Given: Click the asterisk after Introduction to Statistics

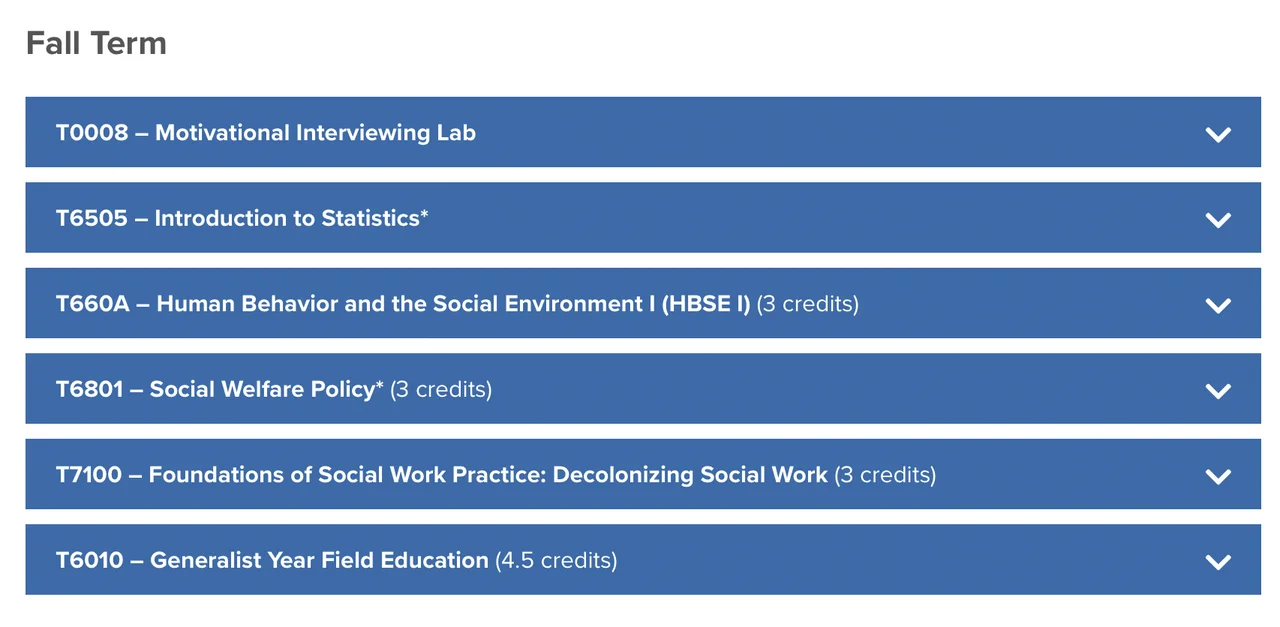Looking at the screenshot, I should [424, 214].
